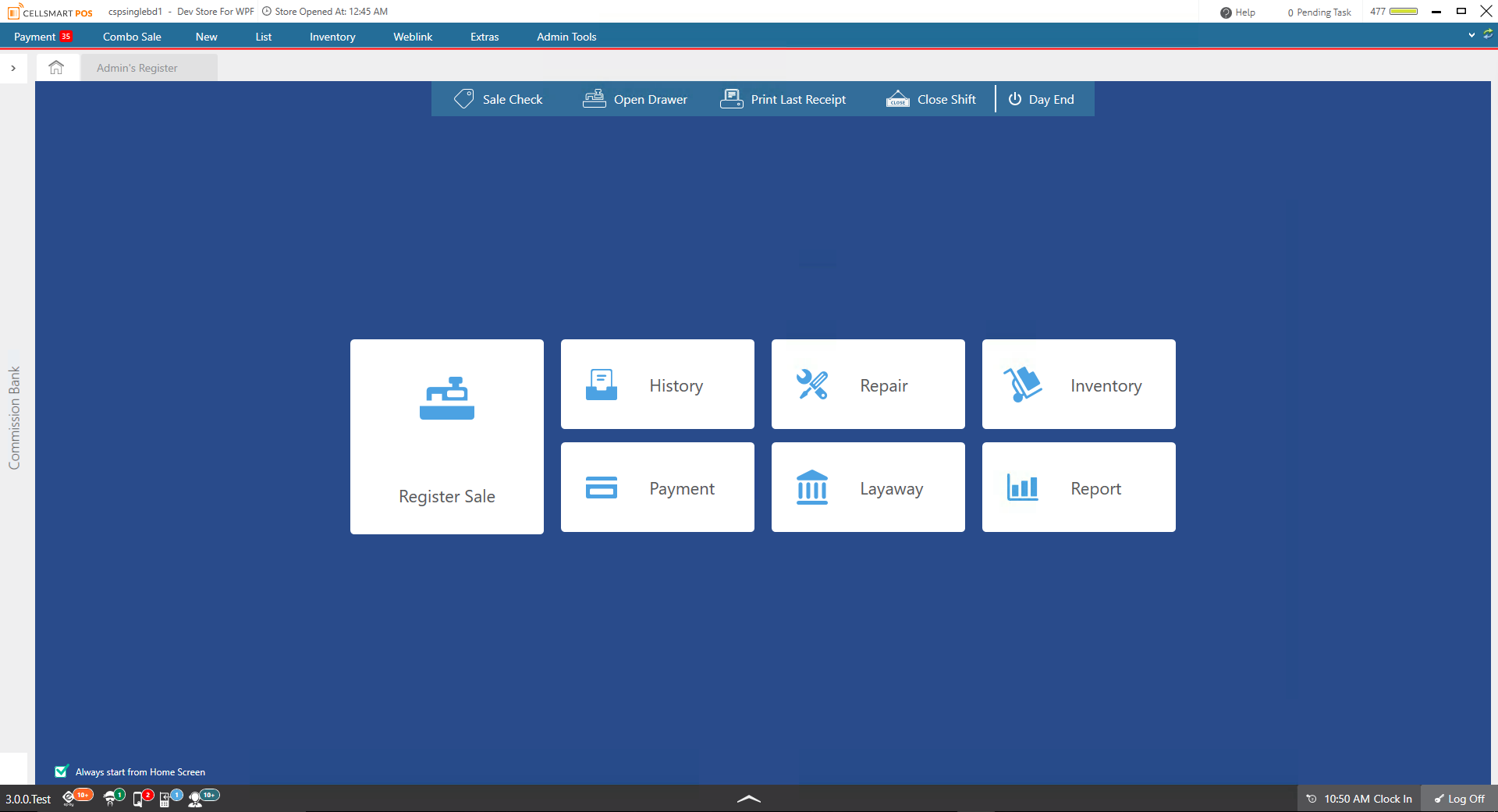Click Open Drawer in the toolbar

tap(635, 99)
